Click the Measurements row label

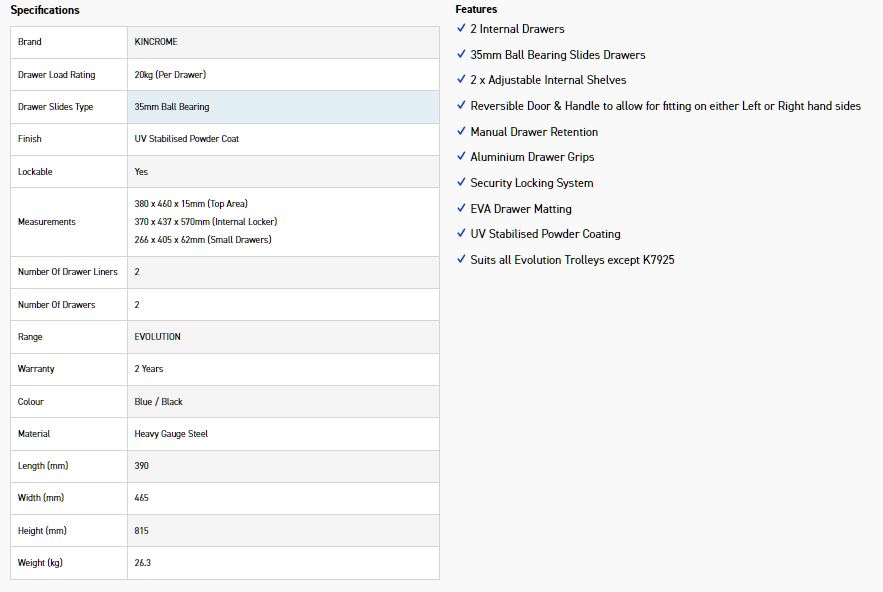(46, 222)
